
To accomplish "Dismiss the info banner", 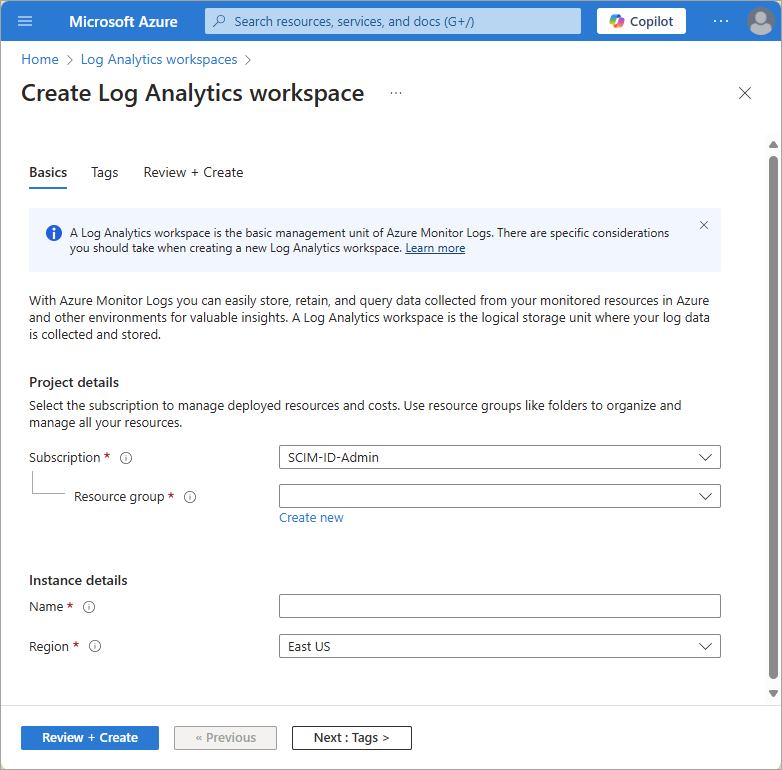I will point(704,225).
